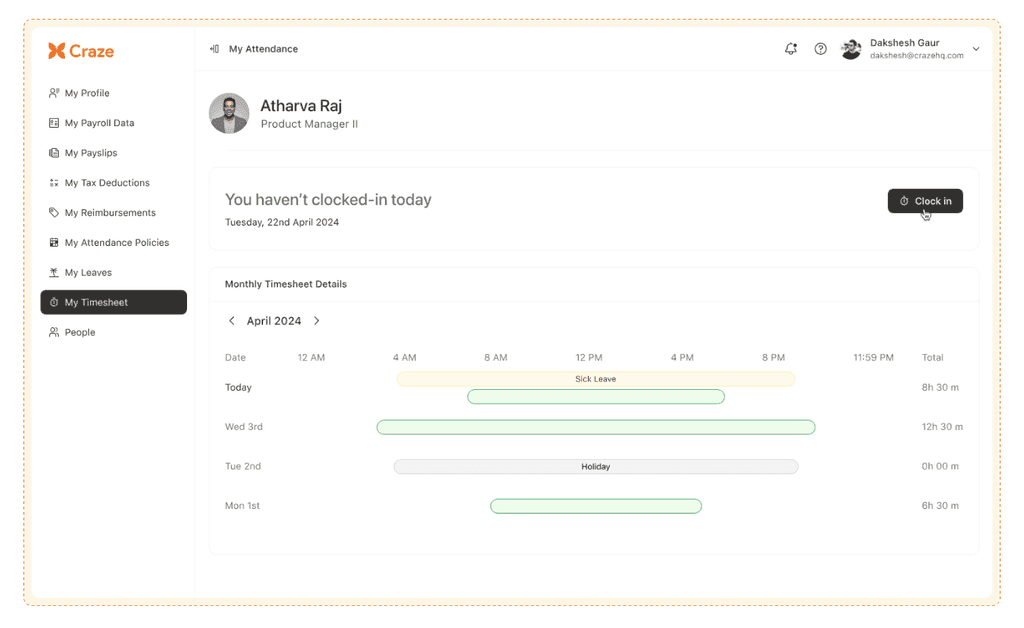This screenshot has width=1024, height=628.
Task: Select the Sick Leave bar for Today
Action: (x=596, y=379)
